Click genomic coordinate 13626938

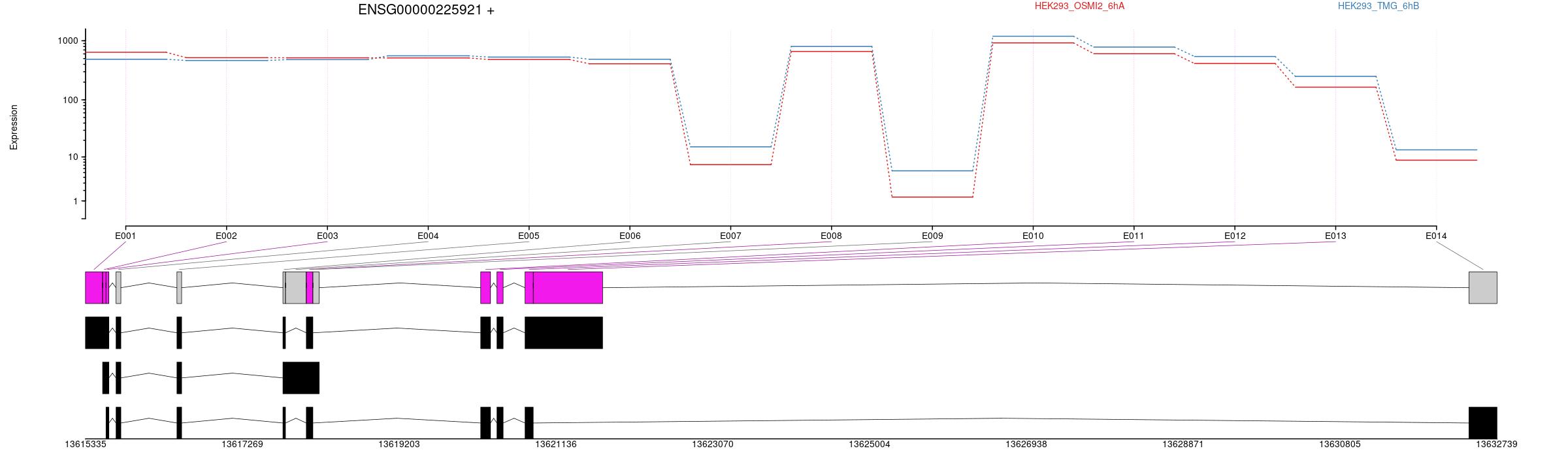(x=1026, y=444)
